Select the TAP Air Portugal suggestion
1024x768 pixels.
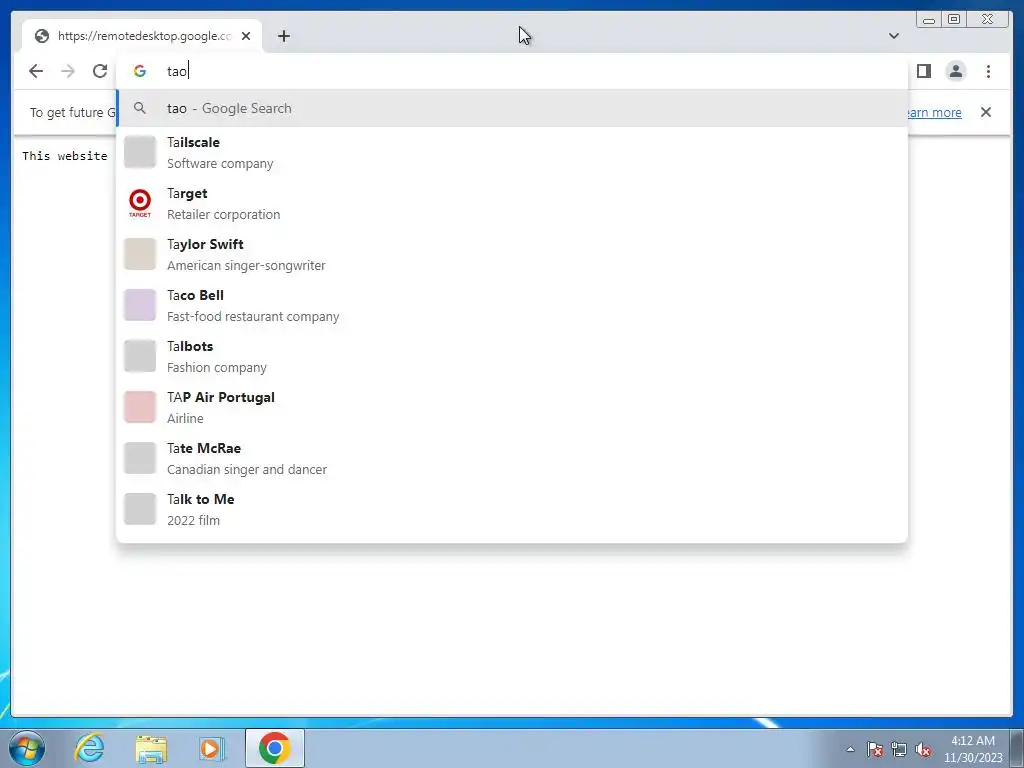click(x=512, y=407)
